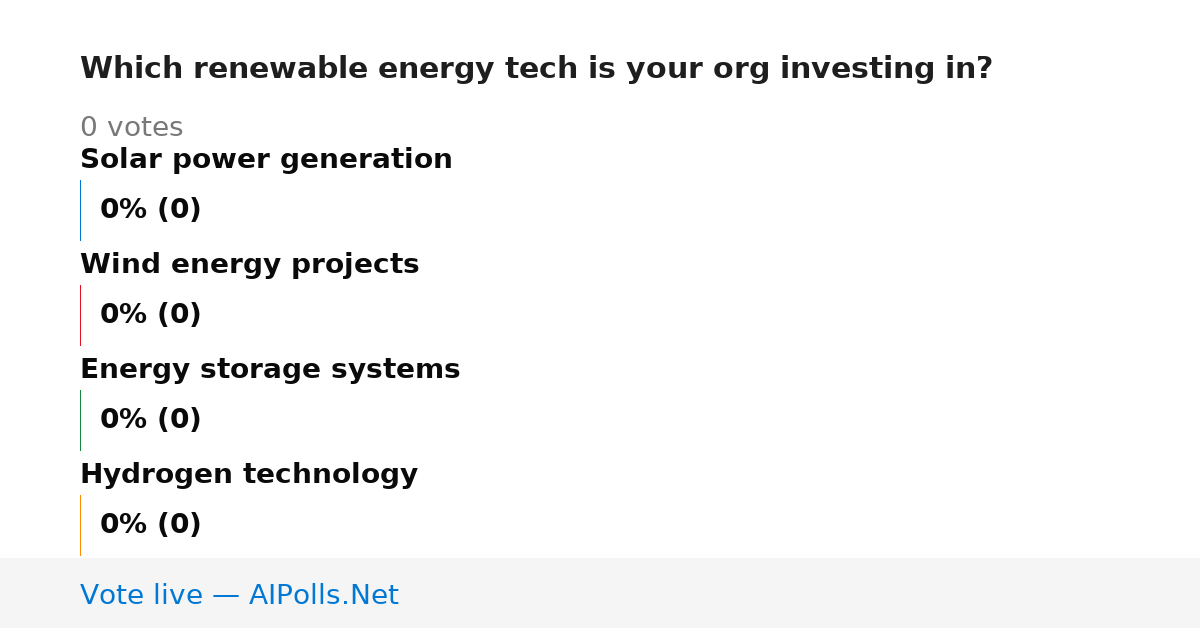Select the Hydrogen technology option

tap(249, 474)
